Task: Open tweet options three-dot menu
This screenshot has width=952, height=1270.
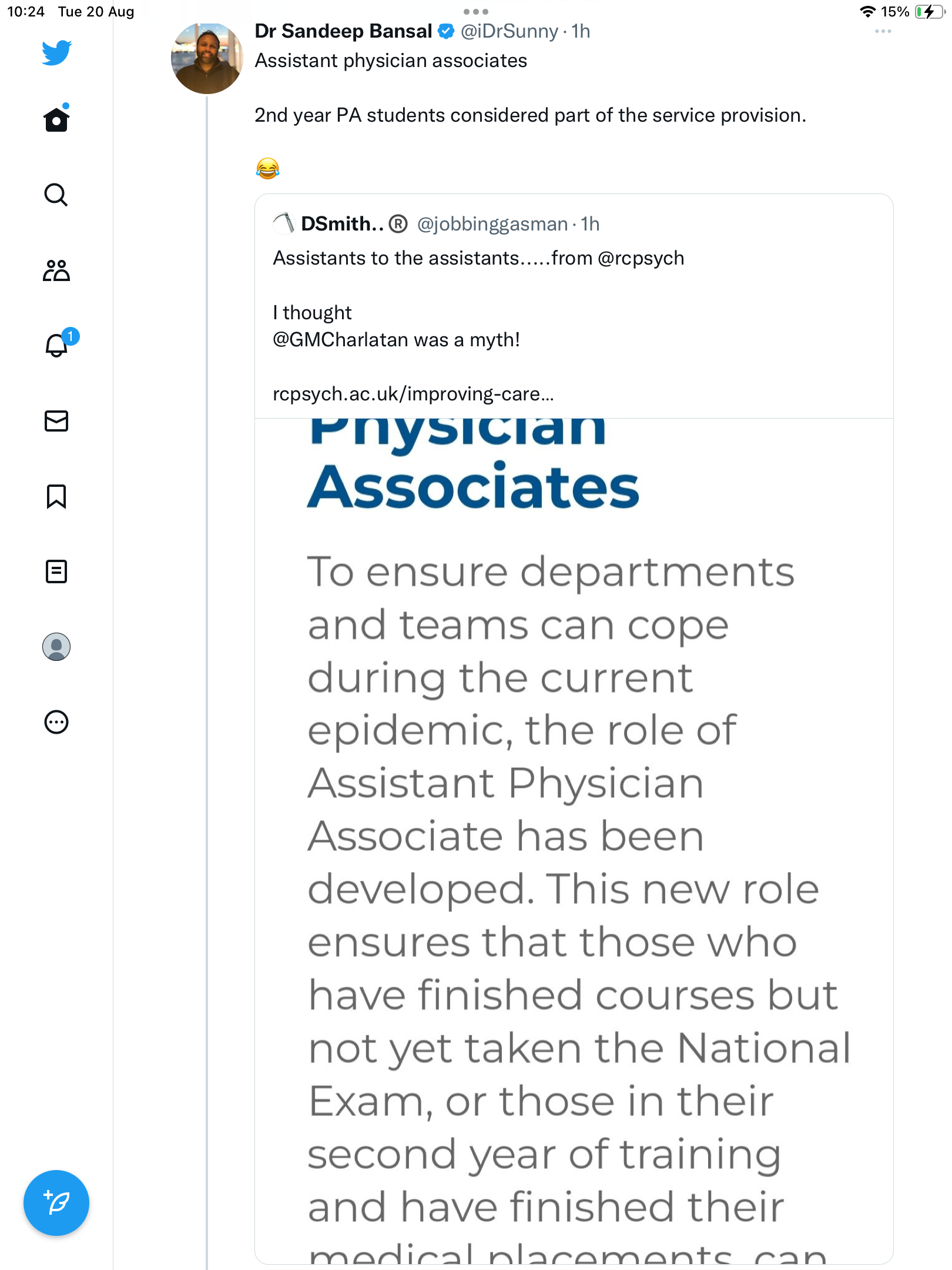Action: (x=883, y=31)
